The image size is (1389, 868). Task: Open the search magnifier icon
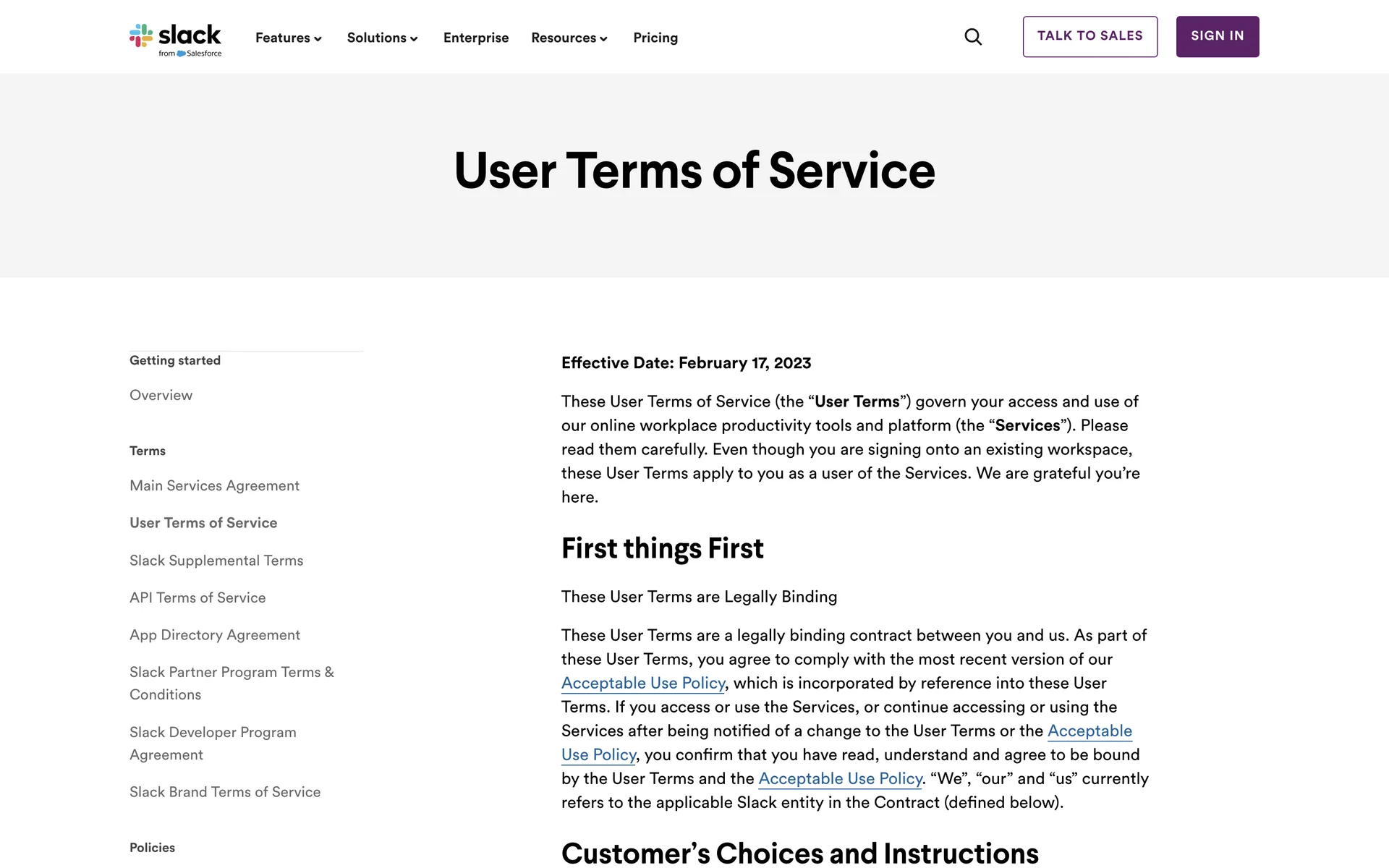pyautogui.click(x=973, y=37)
